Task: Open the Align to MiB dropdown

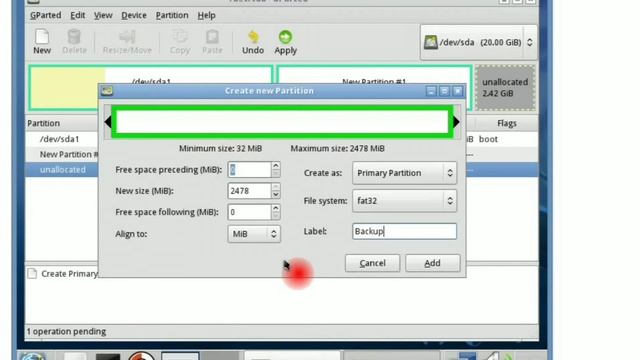Action: 254,234
